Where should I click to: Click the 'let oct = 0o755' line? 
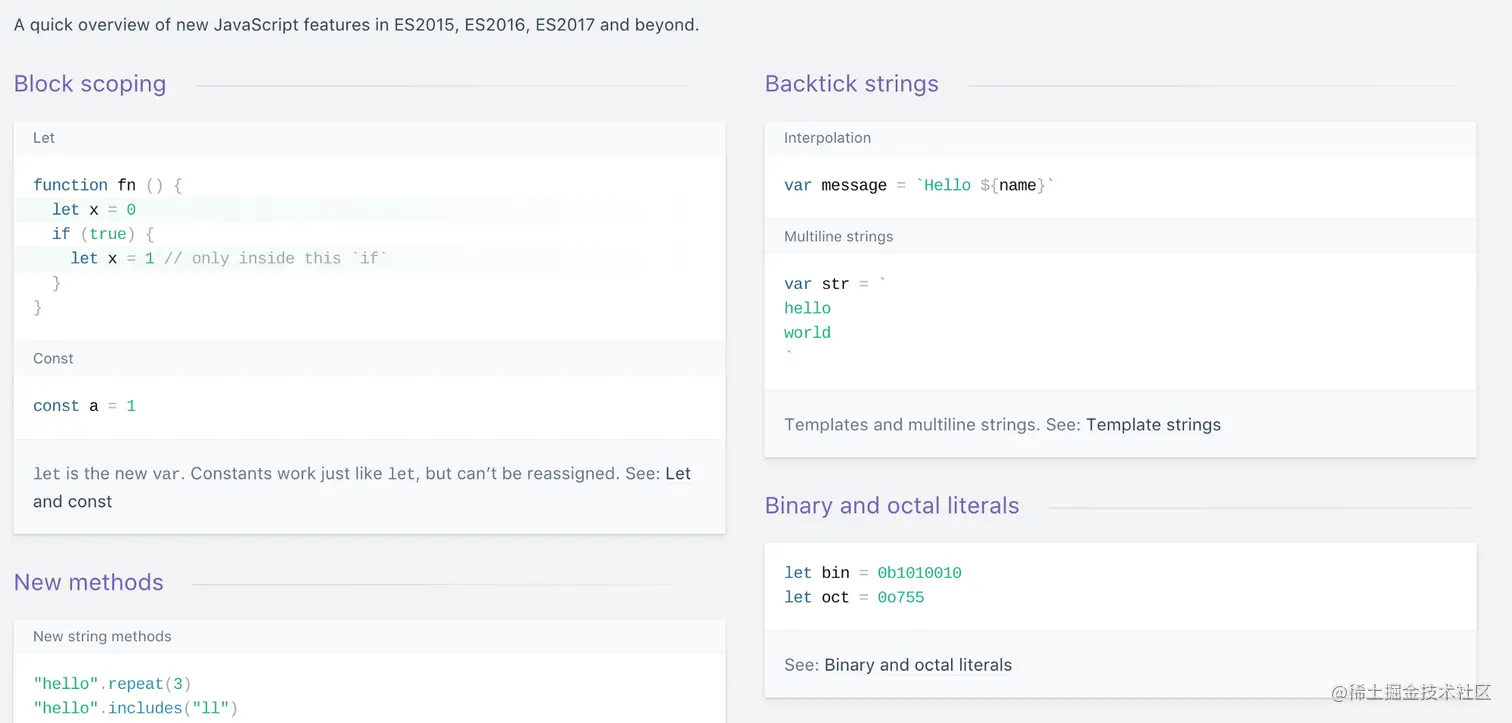[x=854, y=598]
